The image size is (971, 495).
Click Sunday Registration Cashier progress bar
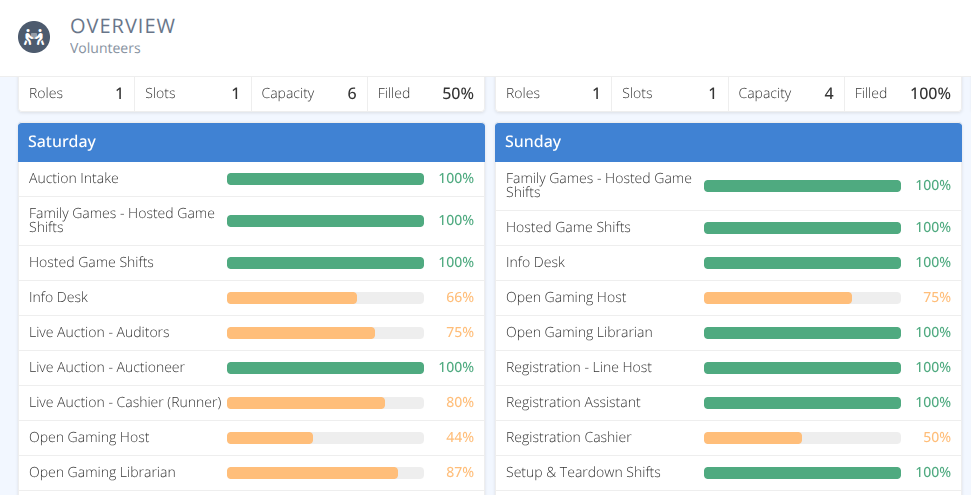click(802, 438)
